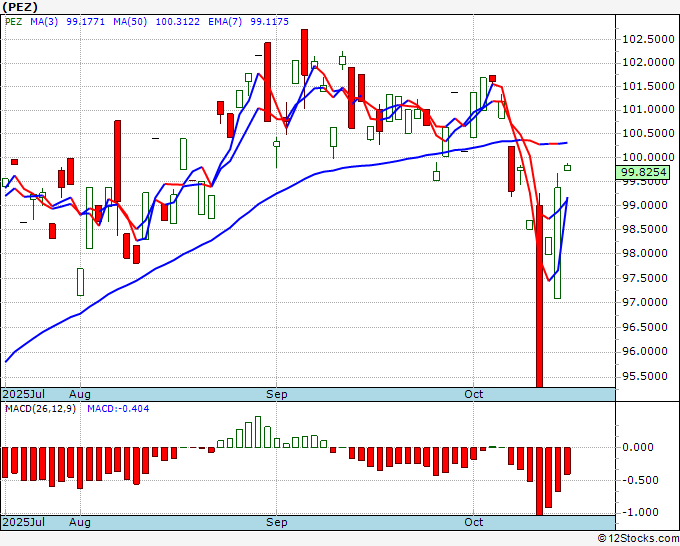Viewport: 680px width, 546px height.
Task: Click the 101.0000 price axis label
Action: 648,110
